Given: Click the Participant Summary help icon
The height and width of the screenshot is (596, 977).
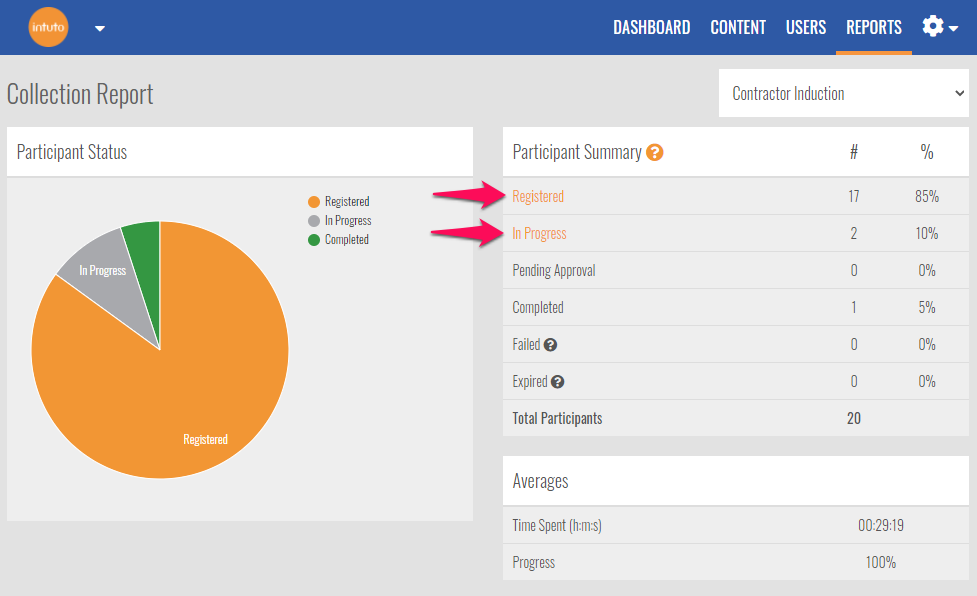Looking at the screenshot, I should coord(655,153).
